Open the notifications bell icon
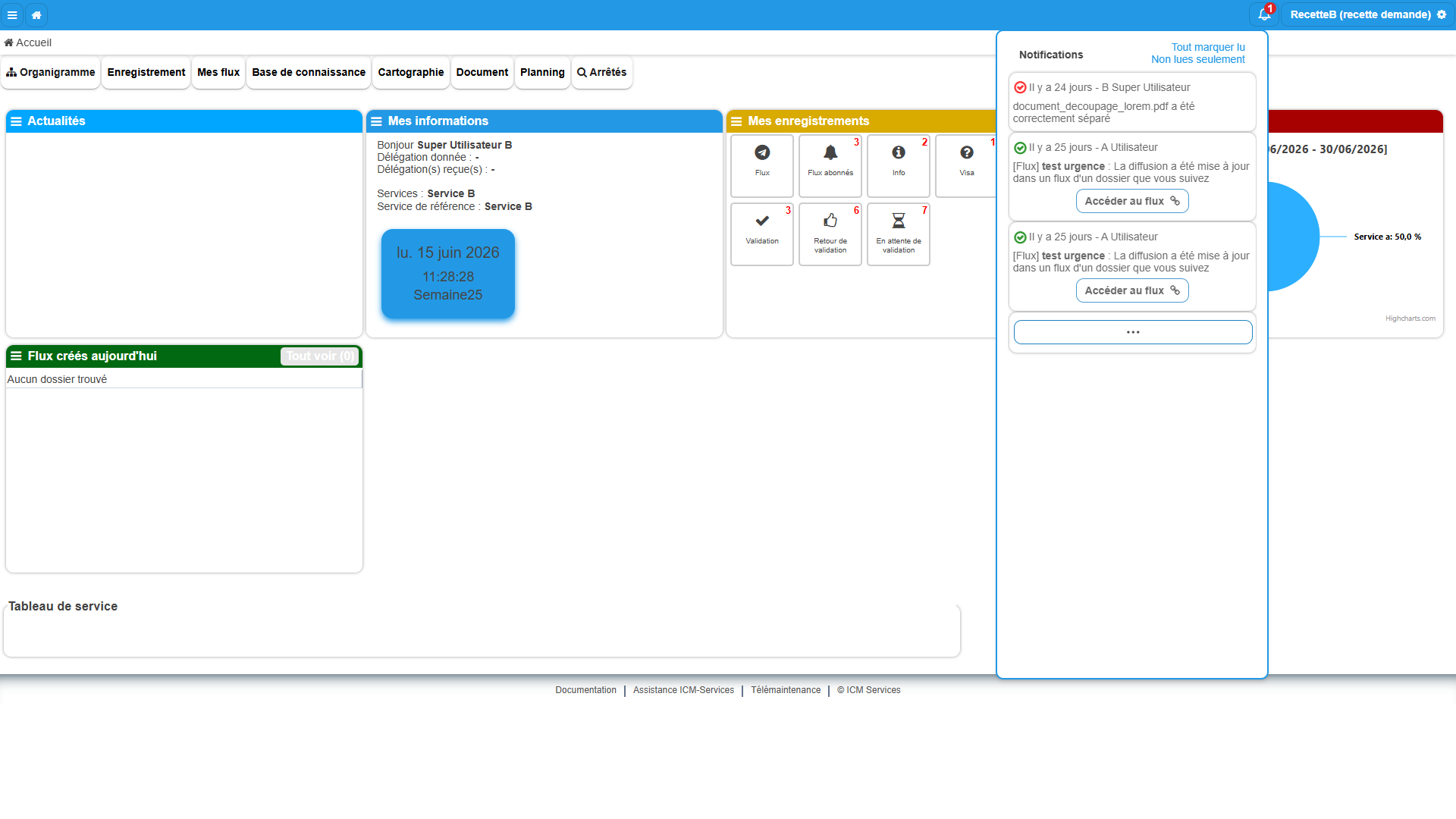1456x819 pixels. pos(1264,14)
